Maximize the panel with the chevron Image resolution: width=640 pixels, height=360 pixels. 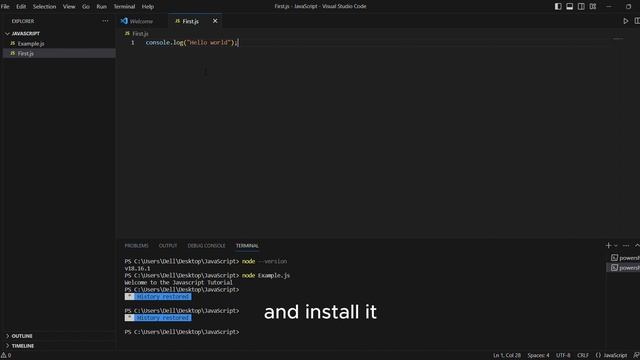(x=637, y=245)
